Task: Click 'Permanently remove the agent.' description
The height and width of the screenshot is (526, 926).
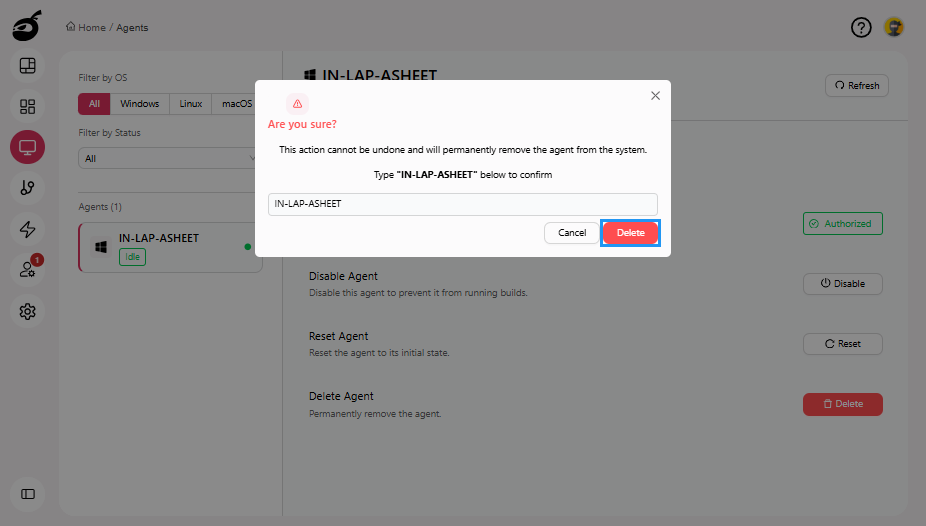Action: pos(375,414)
